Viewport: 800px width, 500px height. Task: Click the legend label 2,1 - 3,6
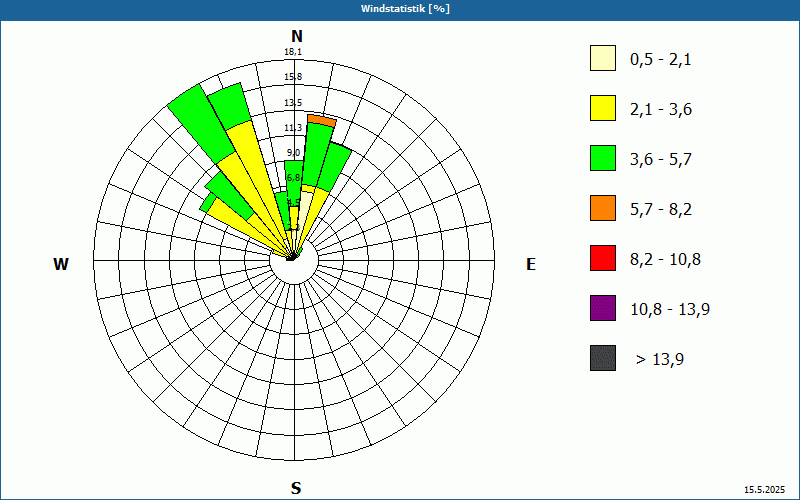click(x=661, y=110)
